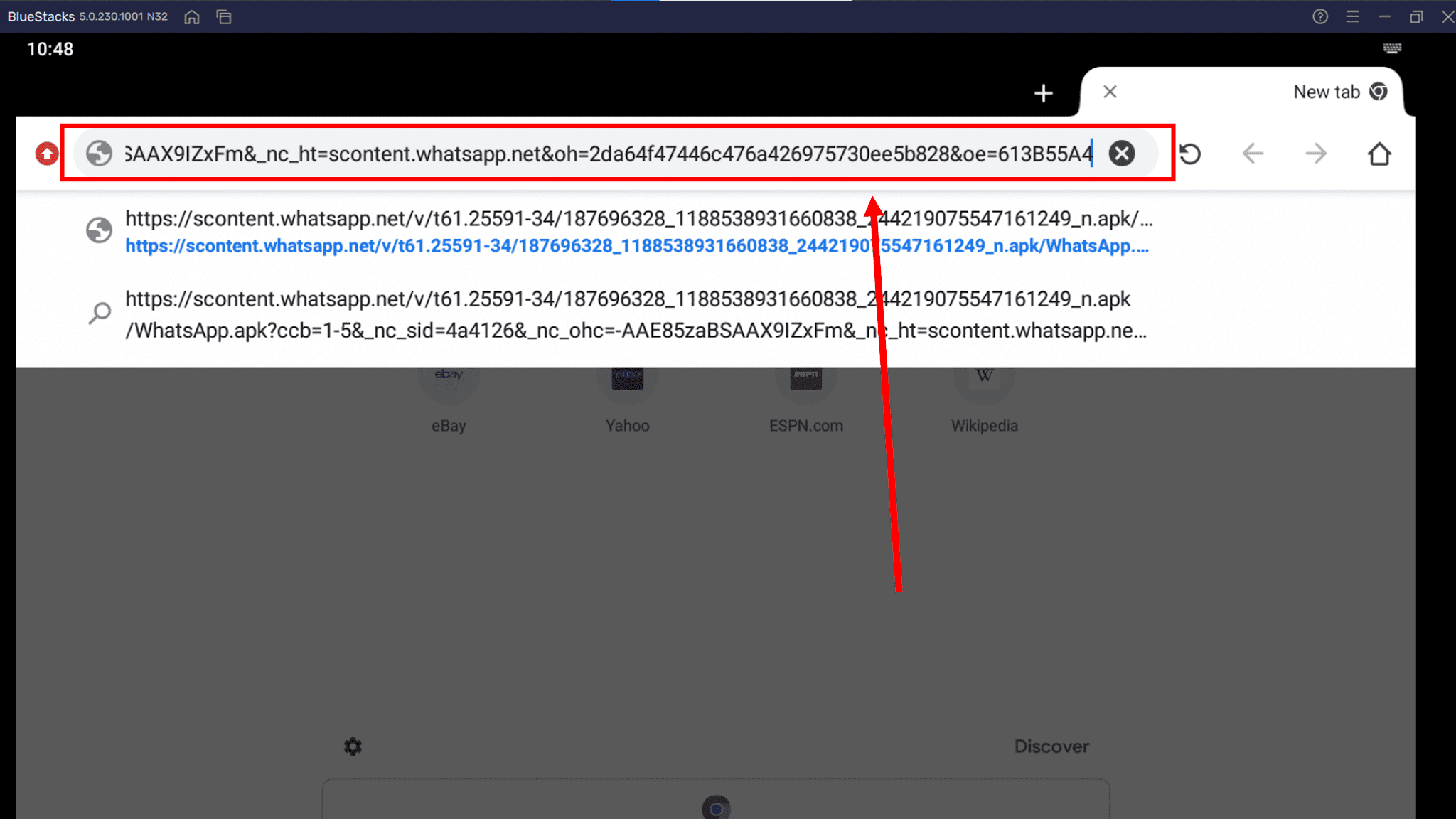Open new tab with plus button
The width and height of the screenshot is (1456, 819).
(x=1044, y=91)
